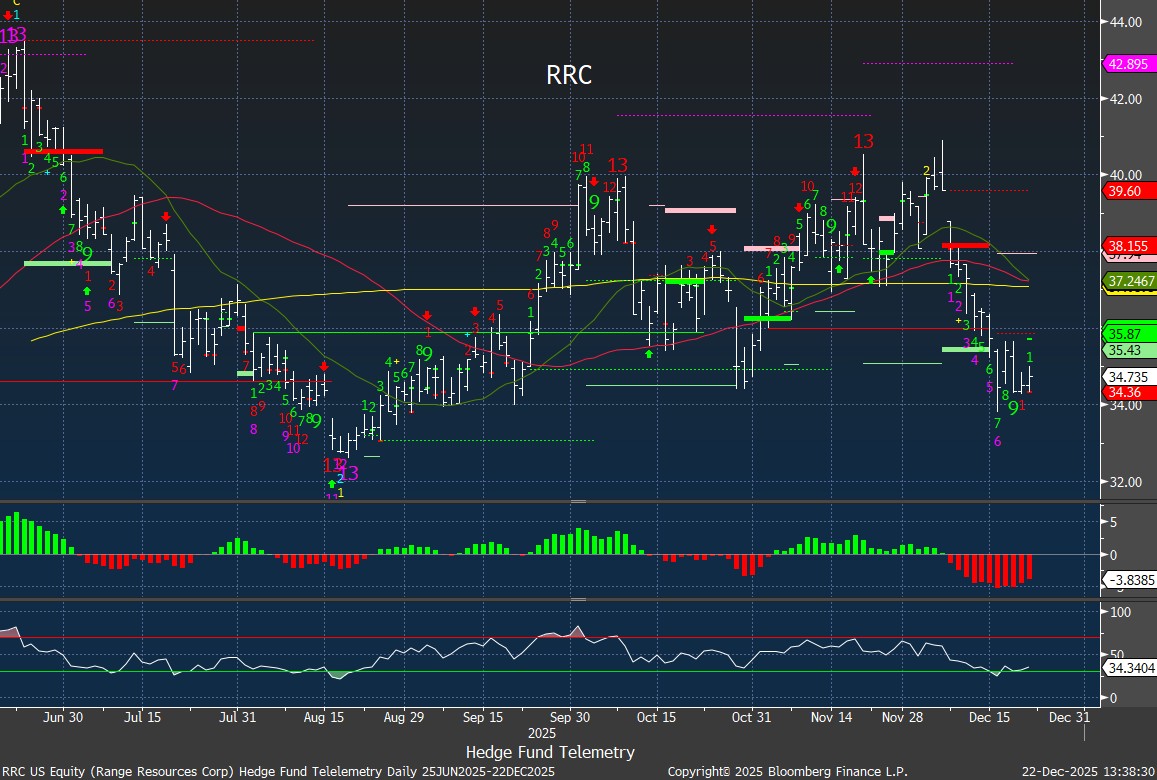The image size is (1157, 780).
Task: Click the RRC ticker title
Action: point(569,75)
